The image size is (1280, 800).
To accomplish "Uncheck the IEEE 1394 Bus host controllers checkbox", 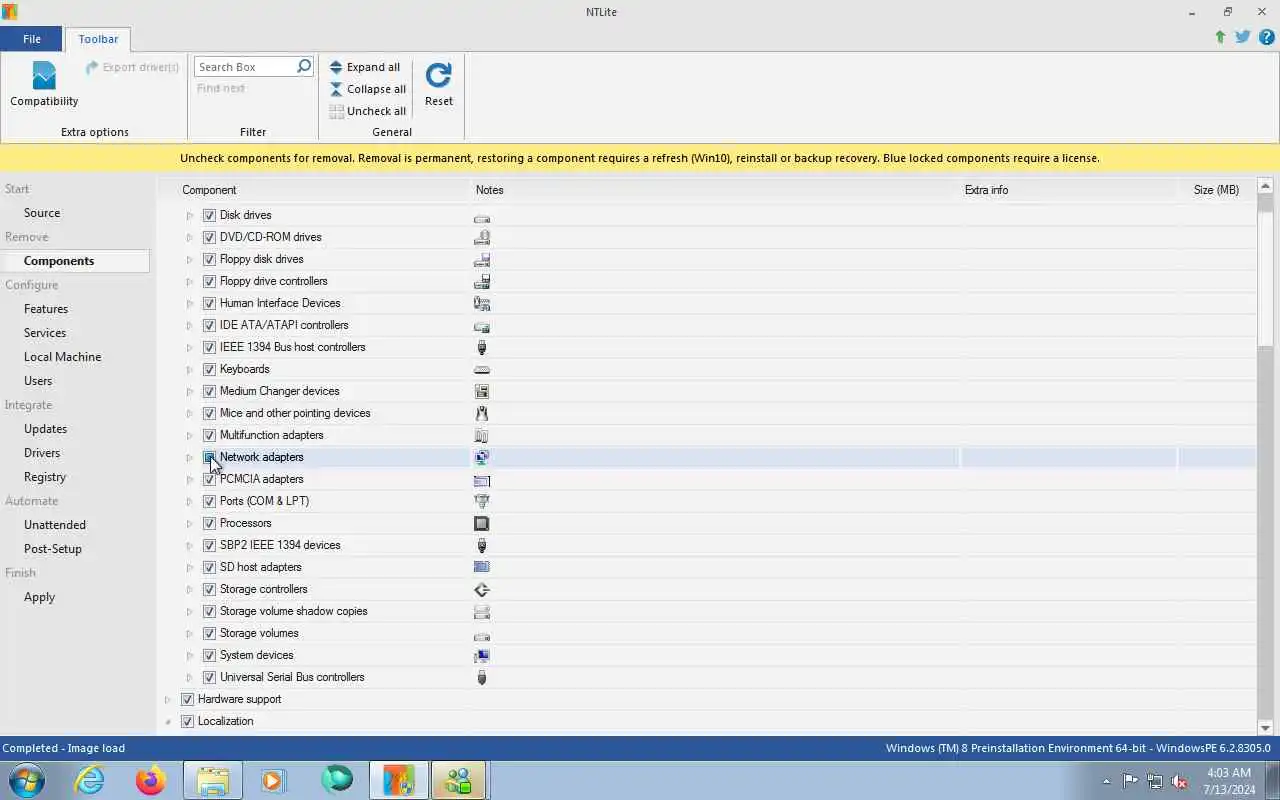I will pos(209,347).
